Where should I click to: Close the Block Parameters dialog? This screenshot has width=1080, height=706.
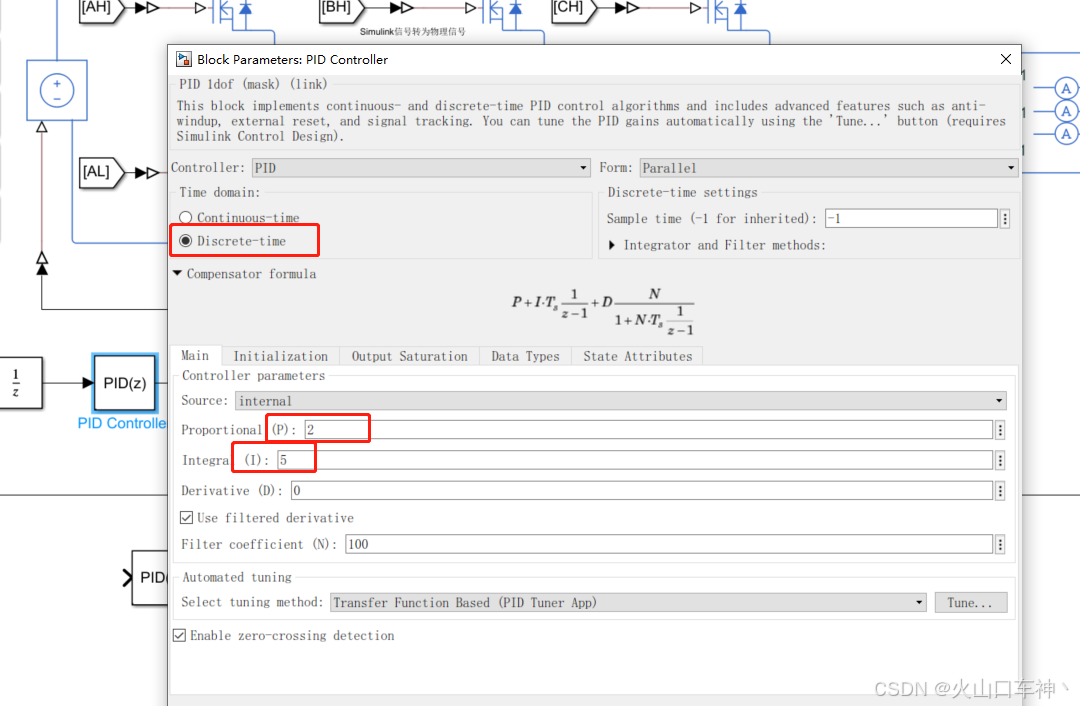pyautogui.click(x=1006, y=59)
